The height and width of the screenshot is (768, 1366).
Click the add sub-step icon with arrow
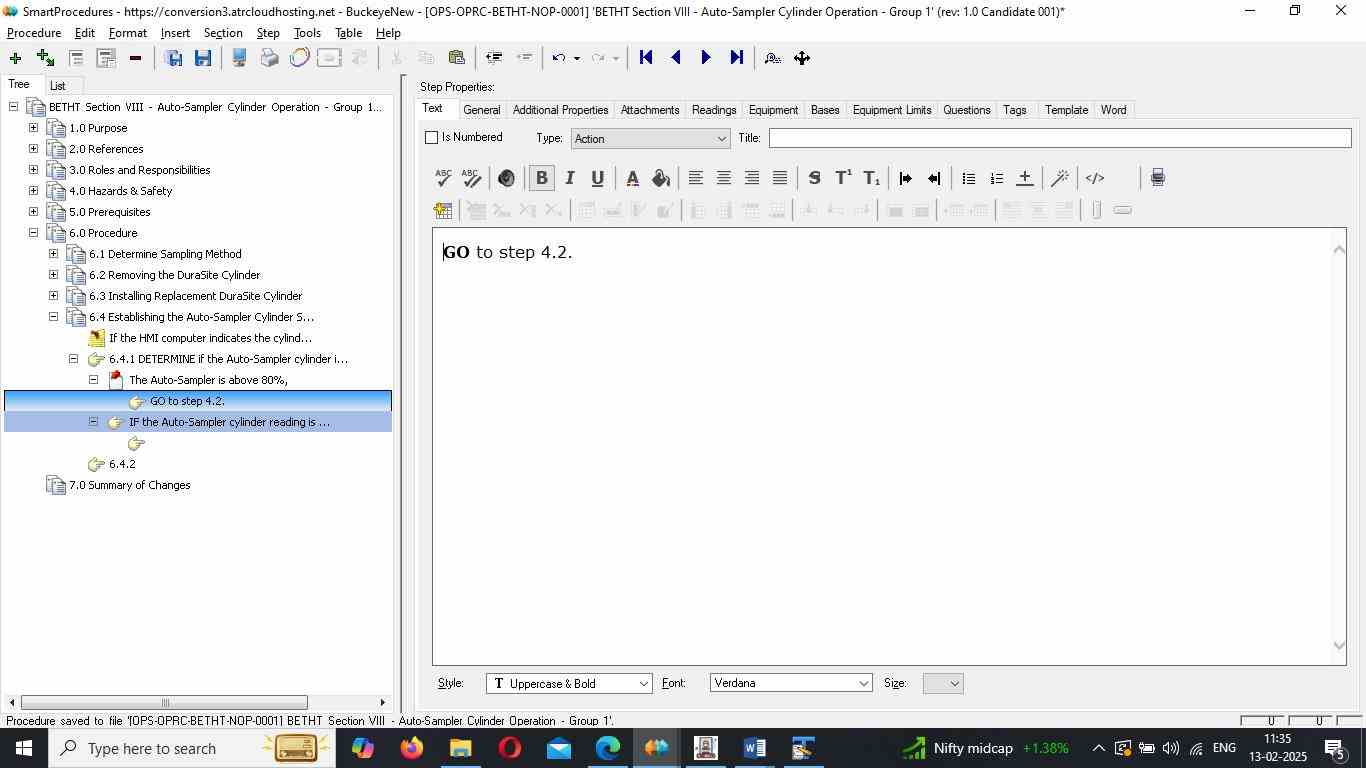(45, 58)
